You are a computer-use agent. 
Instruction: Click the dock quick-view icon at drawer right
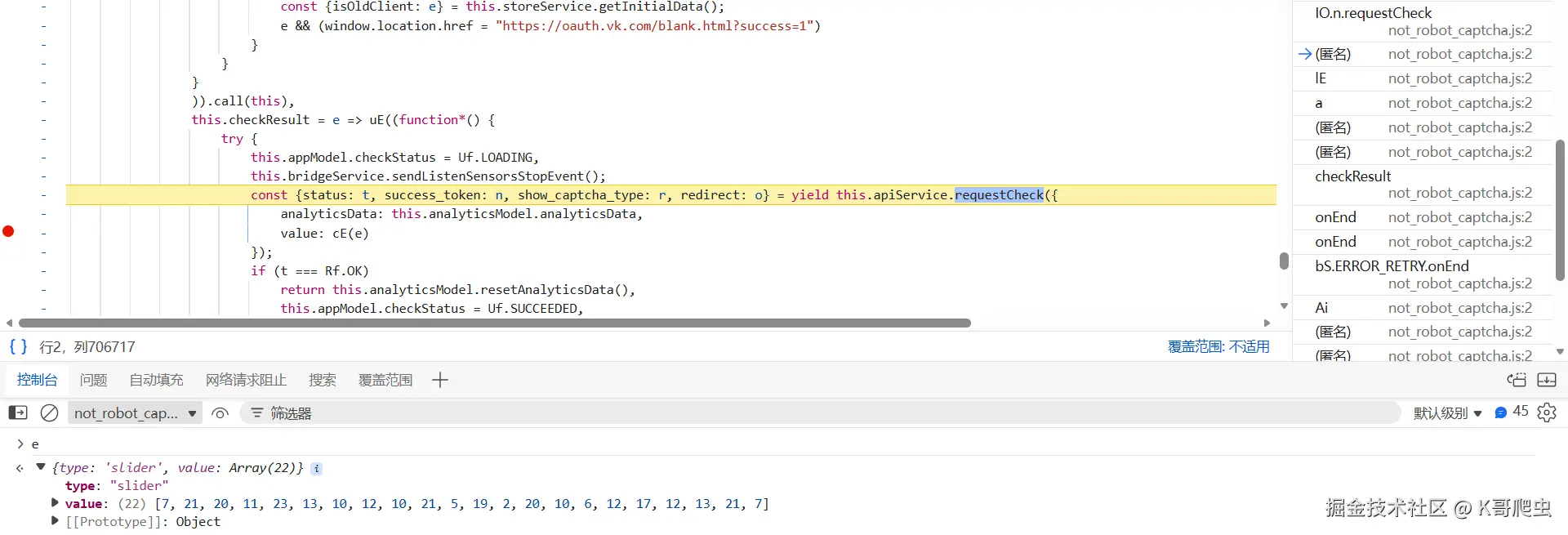click(1517, 380)
